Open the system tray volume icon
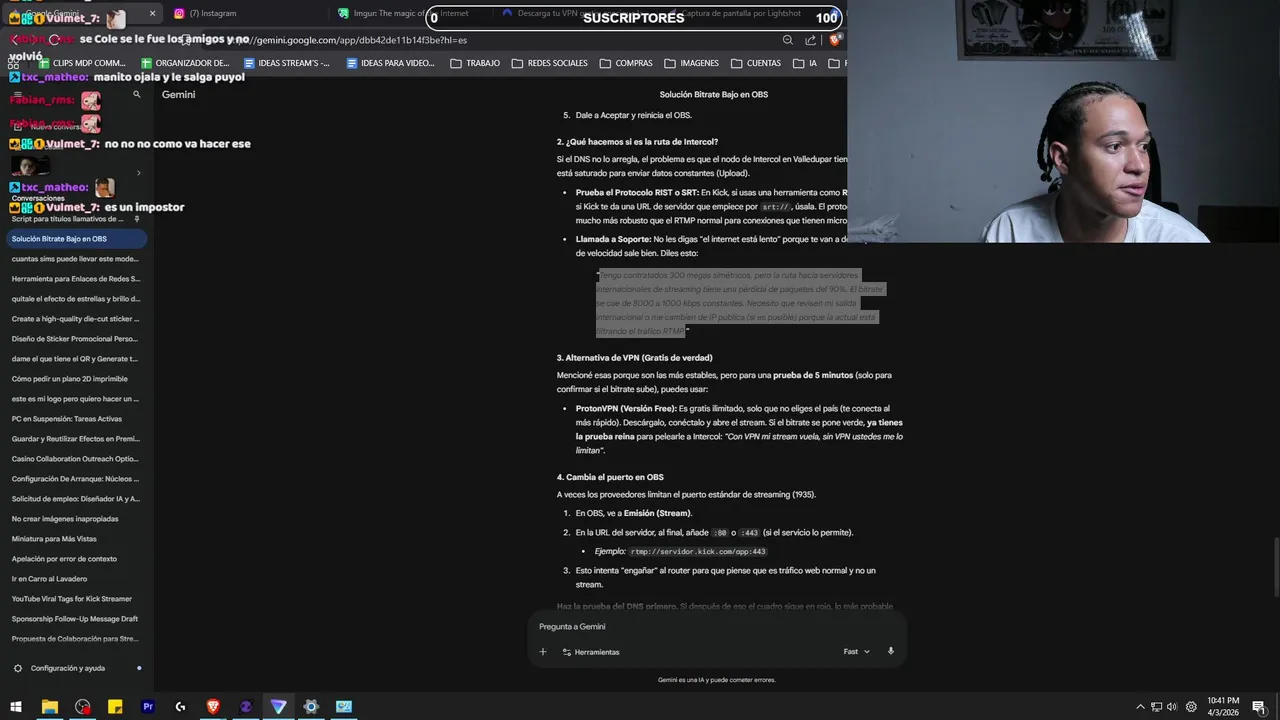 [x=1172, y=707]
